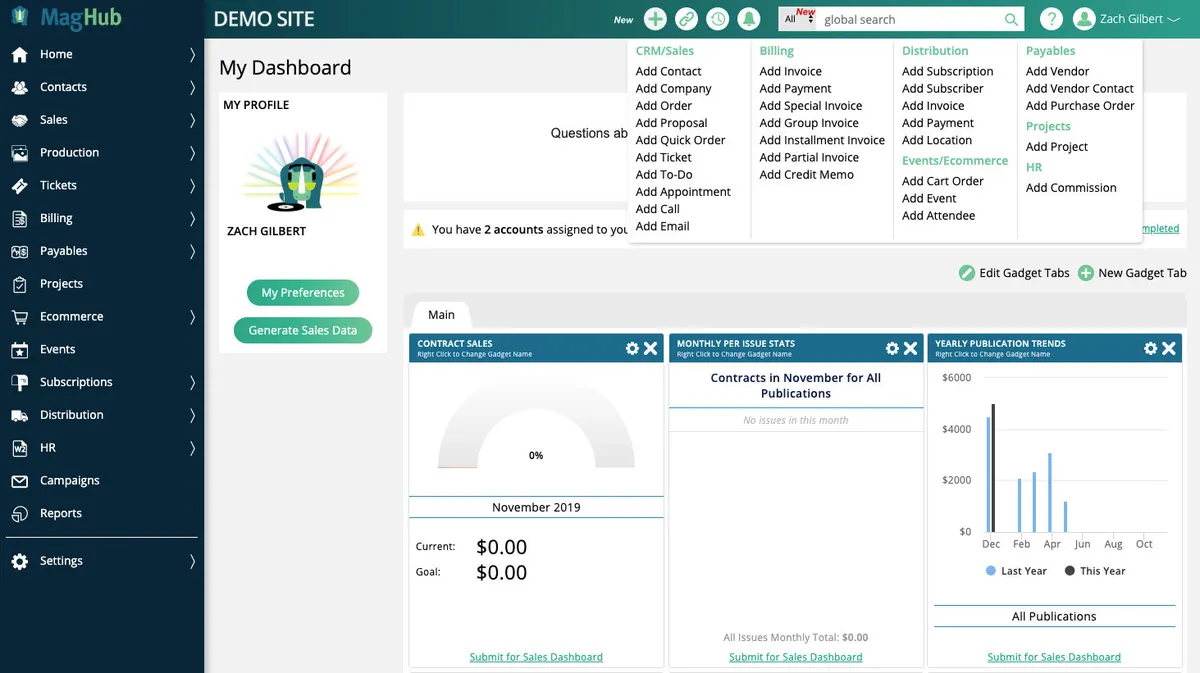
Task: Focus the global search field
Action: (x=910, y=19)
